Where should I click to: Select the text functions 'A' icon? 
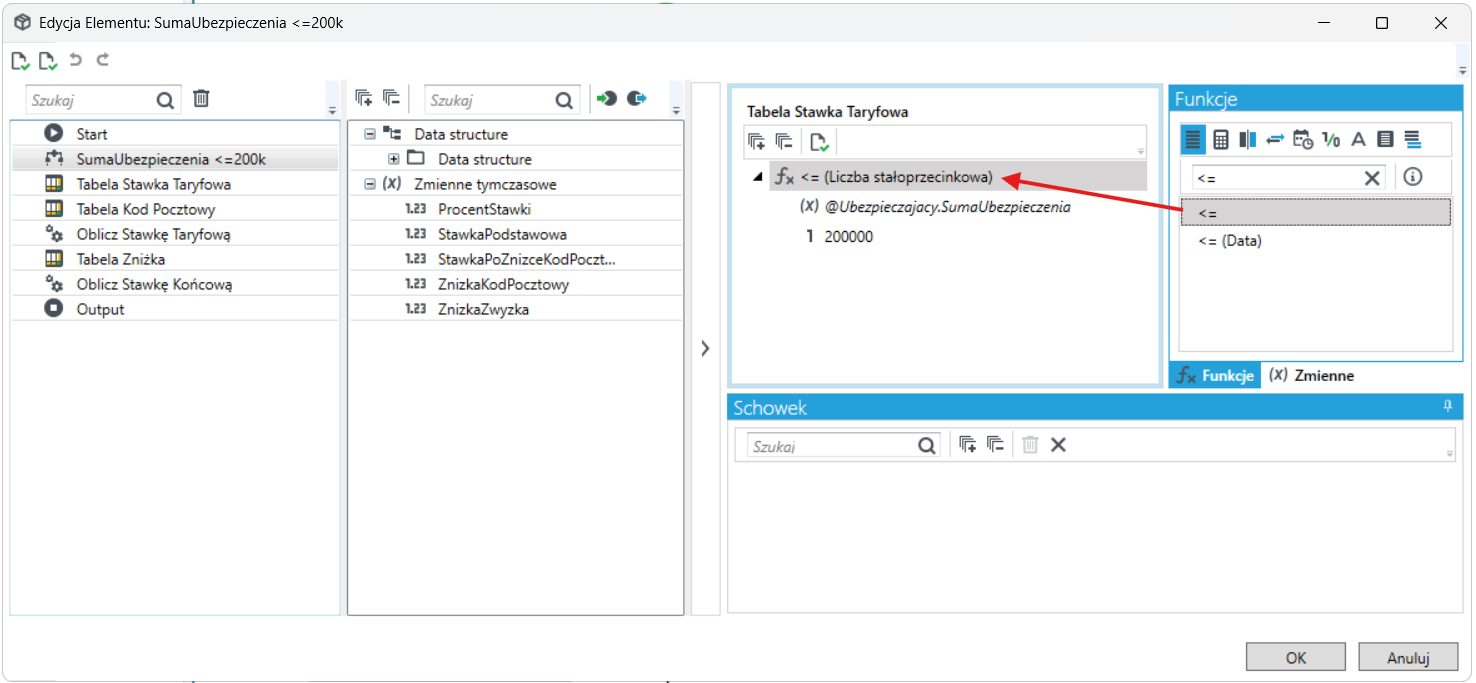(x=1358, y=140)
